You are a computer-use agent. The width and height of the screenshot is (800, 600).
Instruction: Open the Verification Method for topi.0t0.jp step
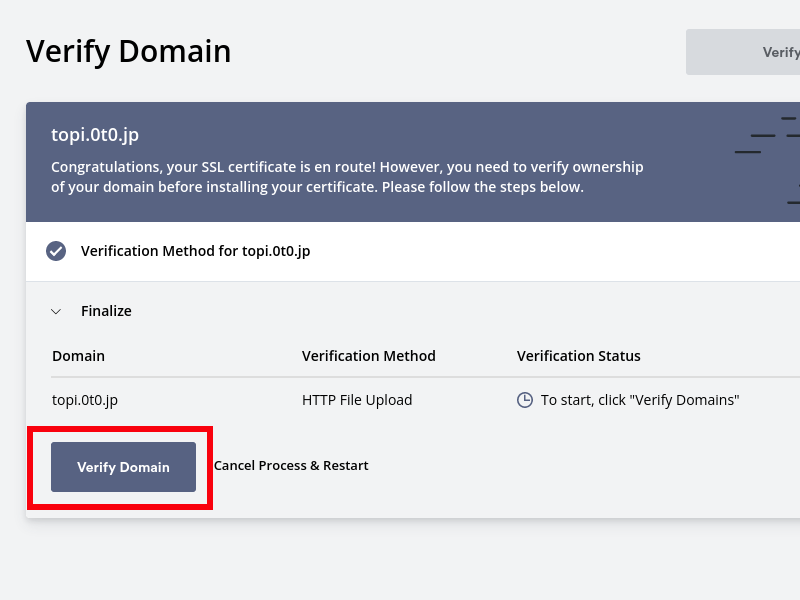[195, 251]
